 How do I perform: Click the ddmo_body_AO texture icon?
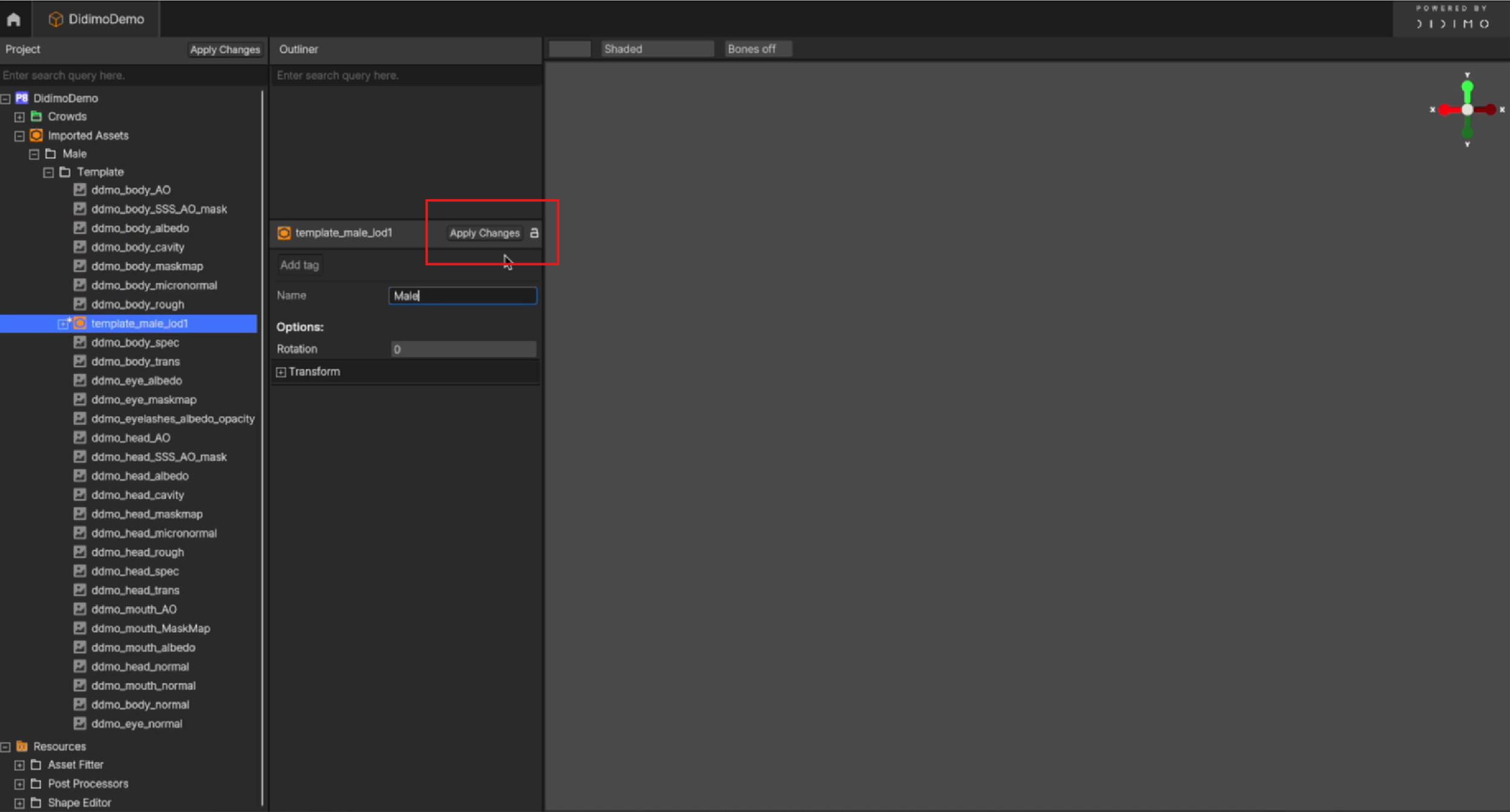coord(80,190)
